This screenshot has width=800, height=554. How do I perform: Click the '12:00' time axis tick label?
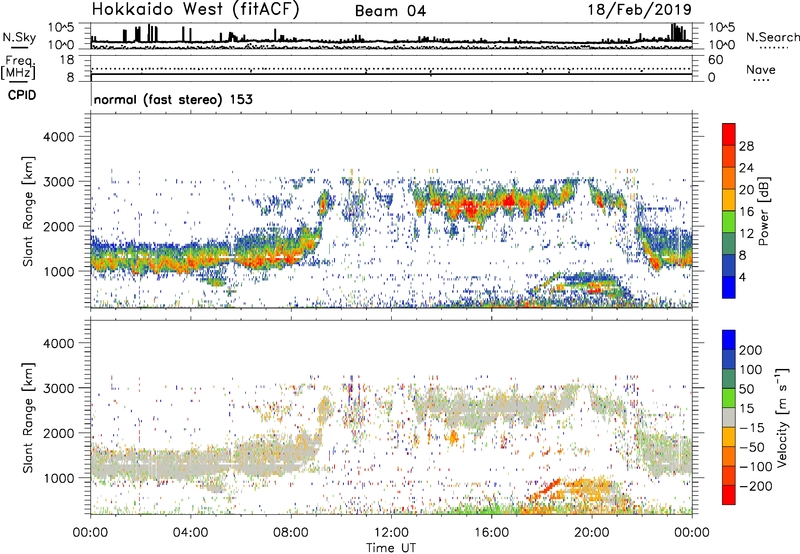391,533
